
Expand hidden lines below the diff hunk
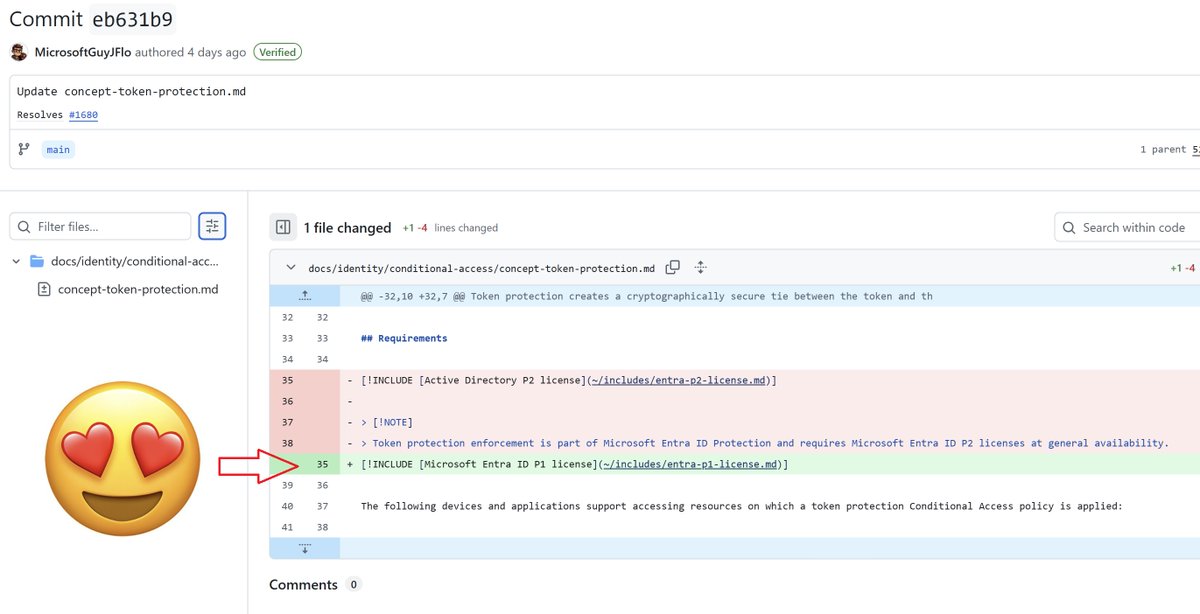pyautogui.click(x=305, y=548)
